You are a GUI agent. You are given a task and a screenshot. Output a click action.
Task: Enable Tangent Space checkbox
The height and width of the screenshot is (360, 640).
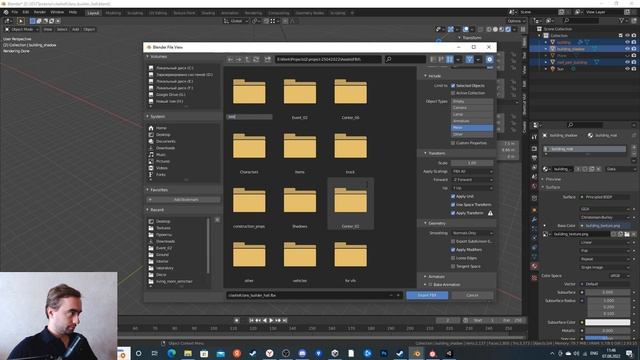click(x=453, y=267)
